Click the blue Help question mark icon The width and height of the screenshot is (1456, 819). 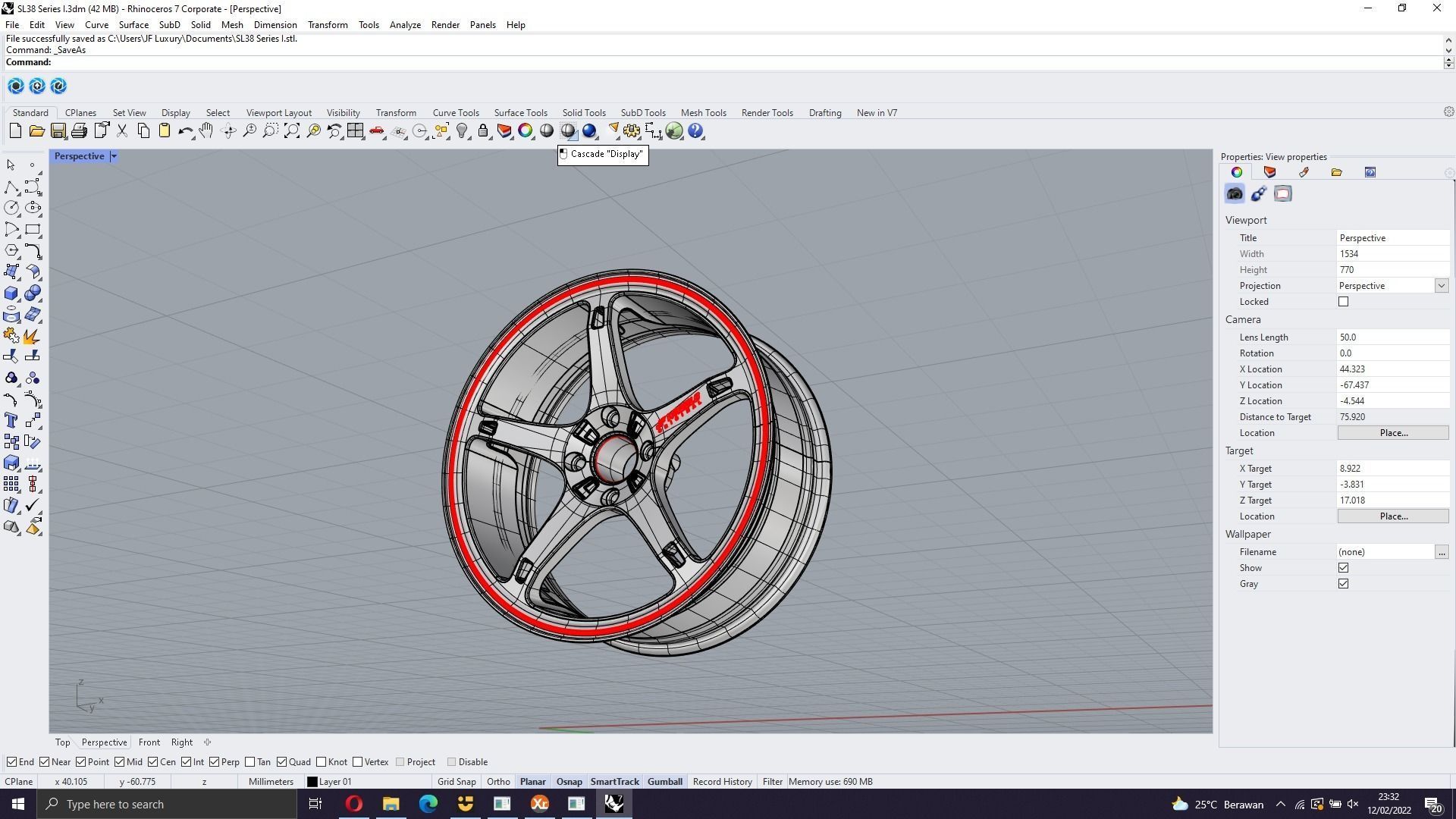(695, 131)
